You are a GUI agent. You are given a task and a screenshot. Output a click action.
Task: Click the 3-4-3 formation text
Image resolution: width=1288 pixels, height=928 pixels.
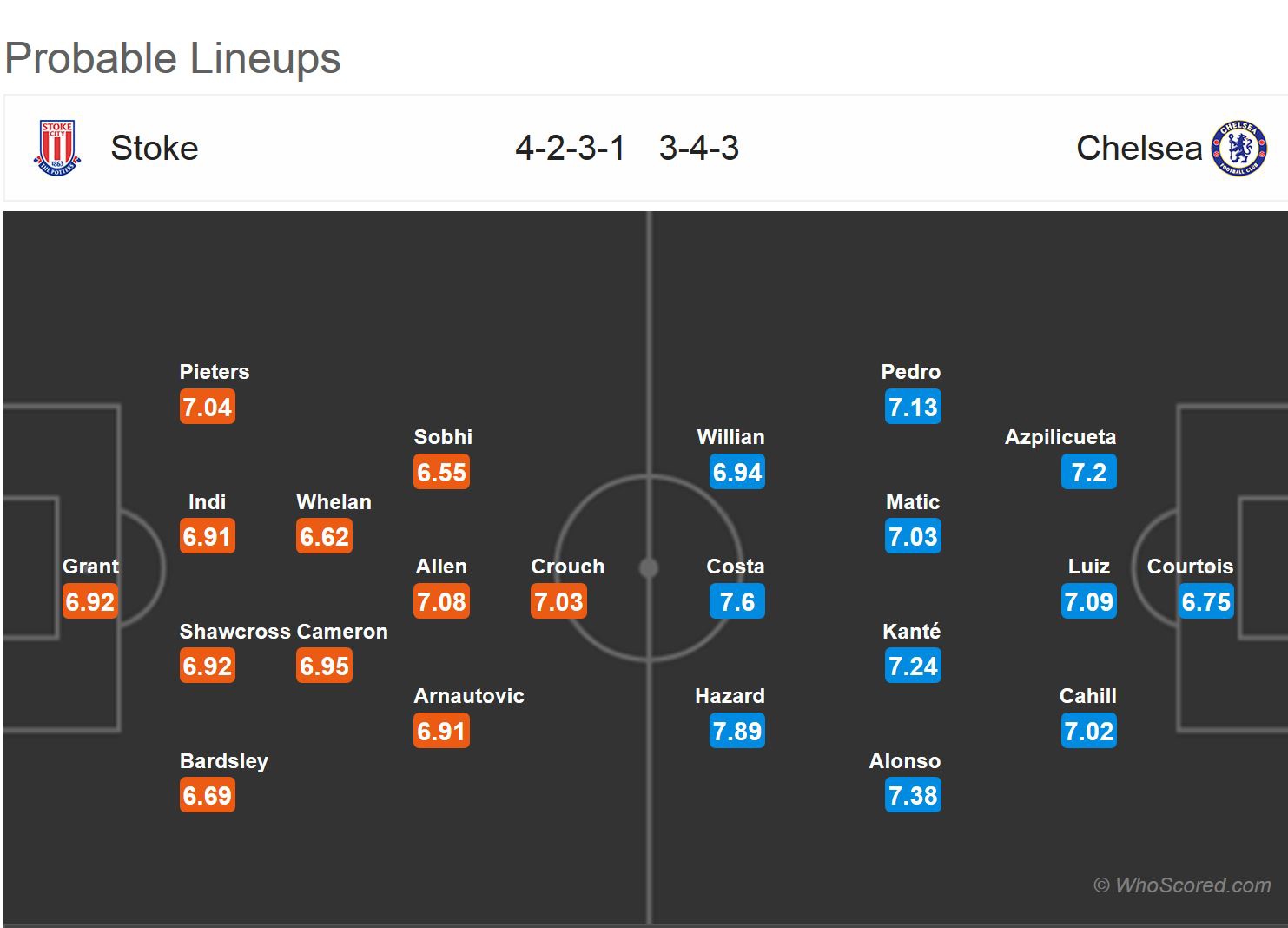(698, 149)
